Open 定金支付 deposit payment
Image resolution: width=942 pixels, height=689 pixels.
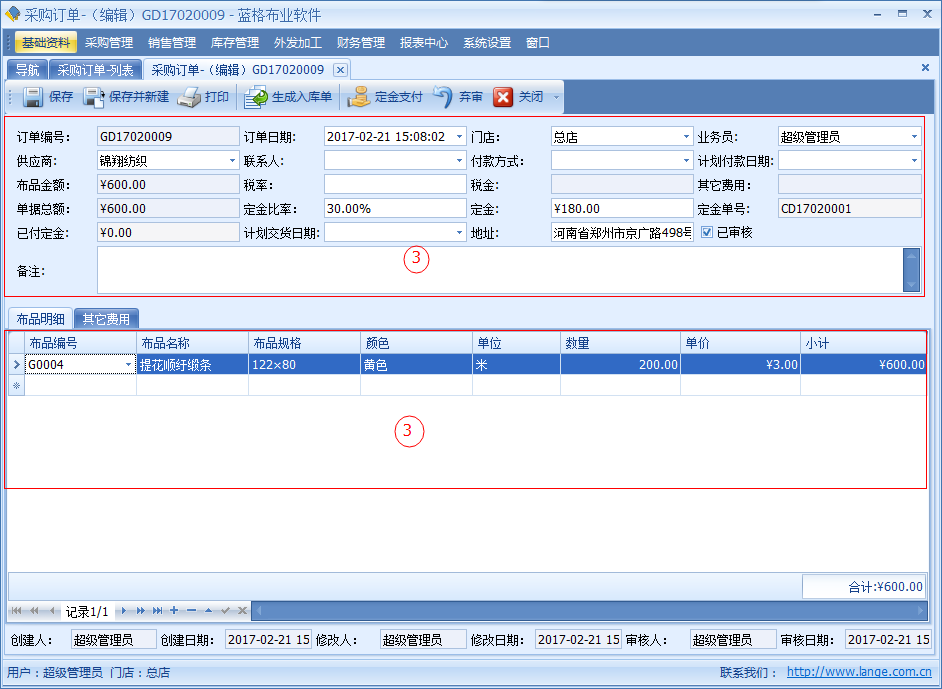tap(386, 97)
